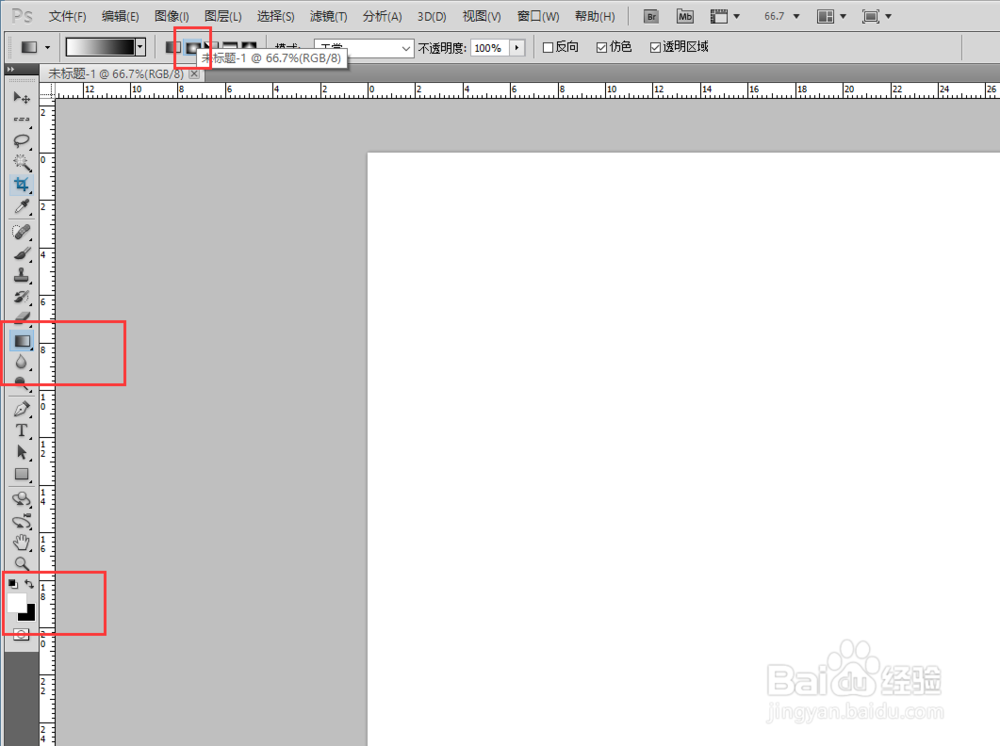This screenshot has height=746, width=1000.
Task: Enable the 反向 reverse gradient option
Action: point(547,47)
